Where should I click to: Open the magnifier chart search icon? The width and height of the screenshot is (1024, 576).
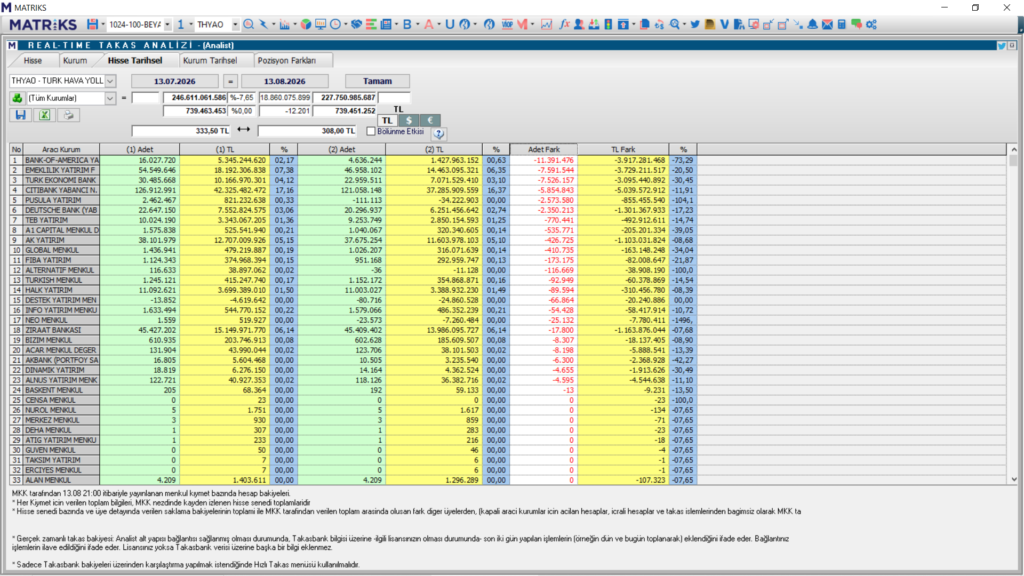[x=249, y=24]
